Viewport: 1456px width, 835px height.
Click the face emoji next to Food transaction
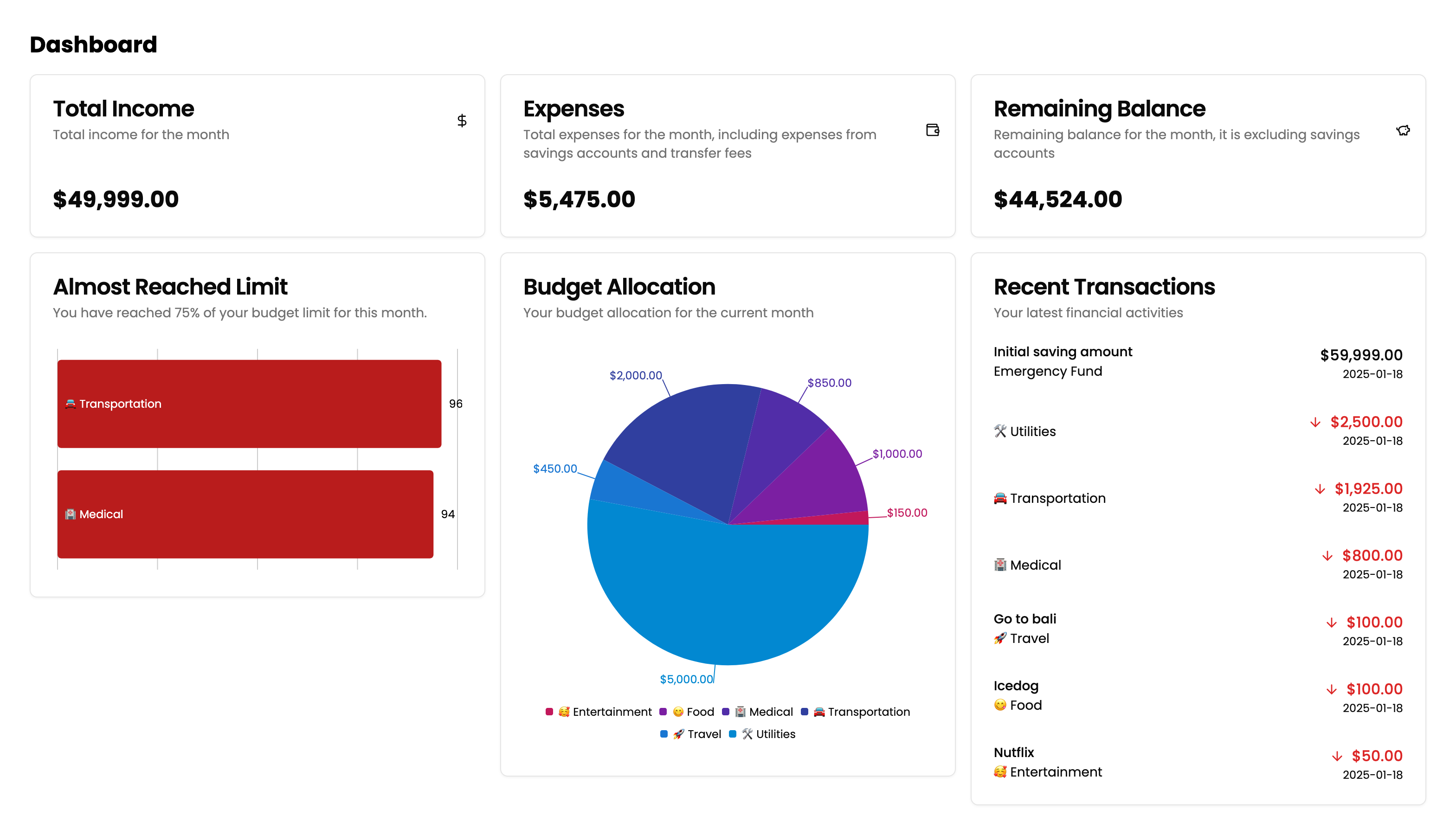(x=1000, y=705)
